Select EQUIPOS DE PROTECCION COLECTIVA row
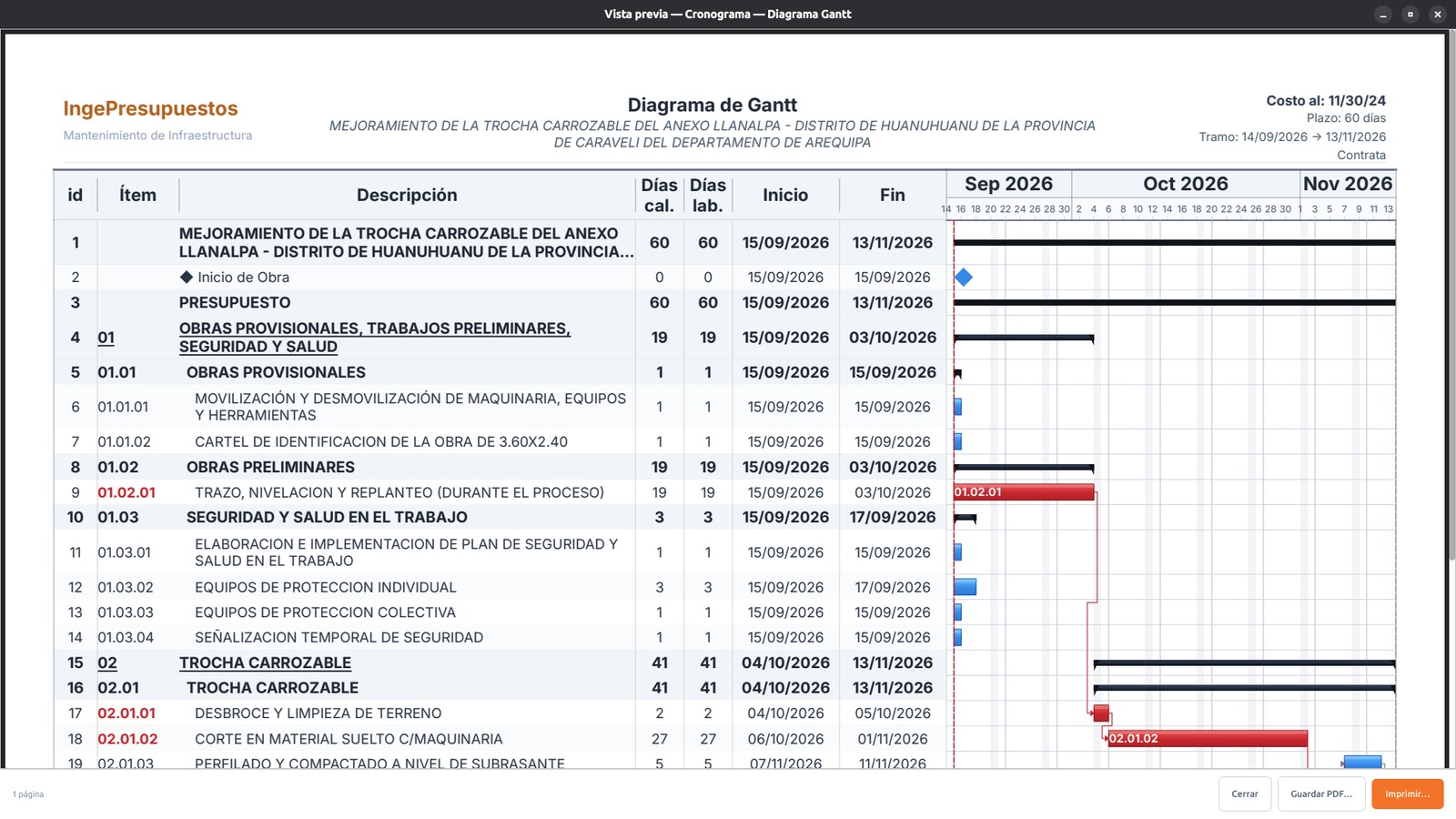Image resolution: width=1456 pixels, height=819 pixels. tap(499, 612)
